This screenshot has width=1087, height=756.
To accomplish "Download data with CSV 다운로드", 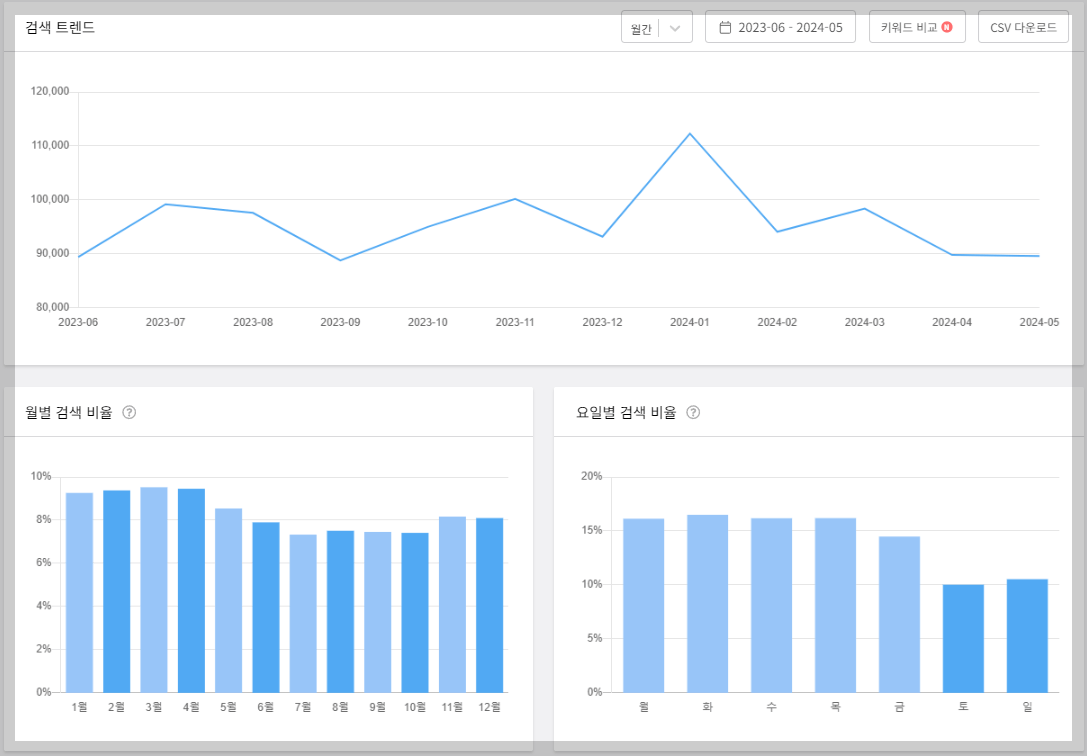I will pyautogui.click(x=1023, y=28).
